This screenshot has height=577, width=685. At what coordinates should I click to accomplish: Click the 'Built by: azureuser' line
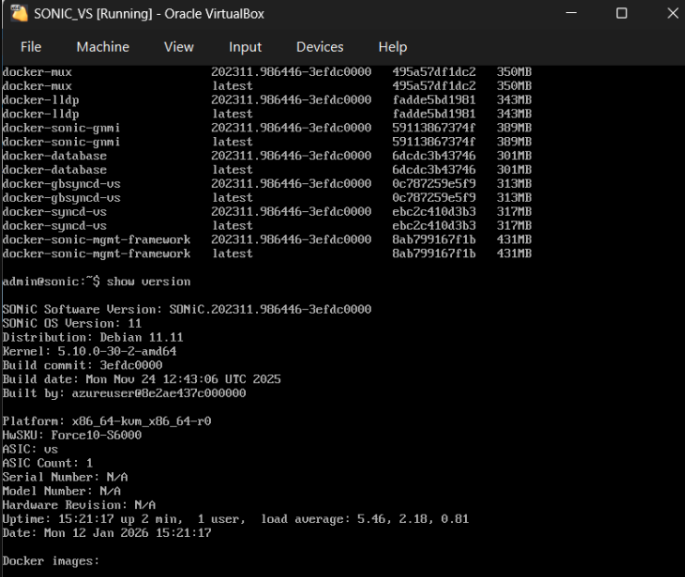125,393
